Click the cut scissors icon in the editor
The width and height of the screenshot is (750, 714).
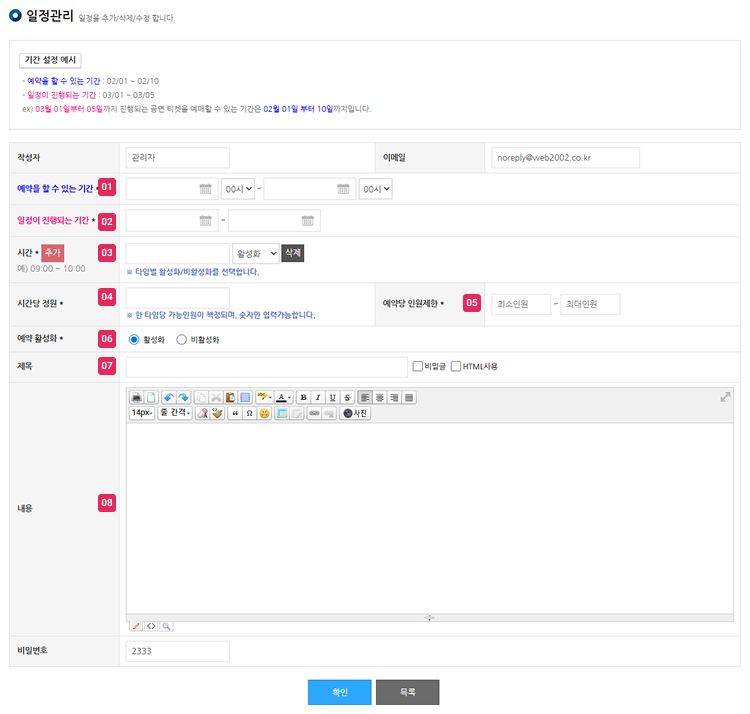coord(216,397)
